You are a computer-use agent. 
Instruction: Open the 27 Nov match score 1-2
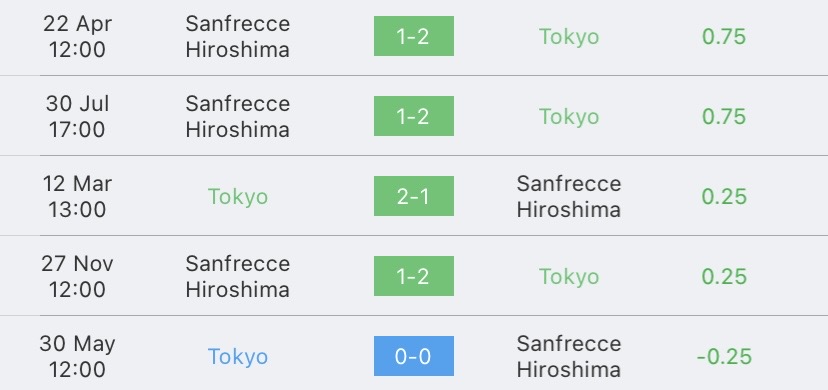click(413, 276)
